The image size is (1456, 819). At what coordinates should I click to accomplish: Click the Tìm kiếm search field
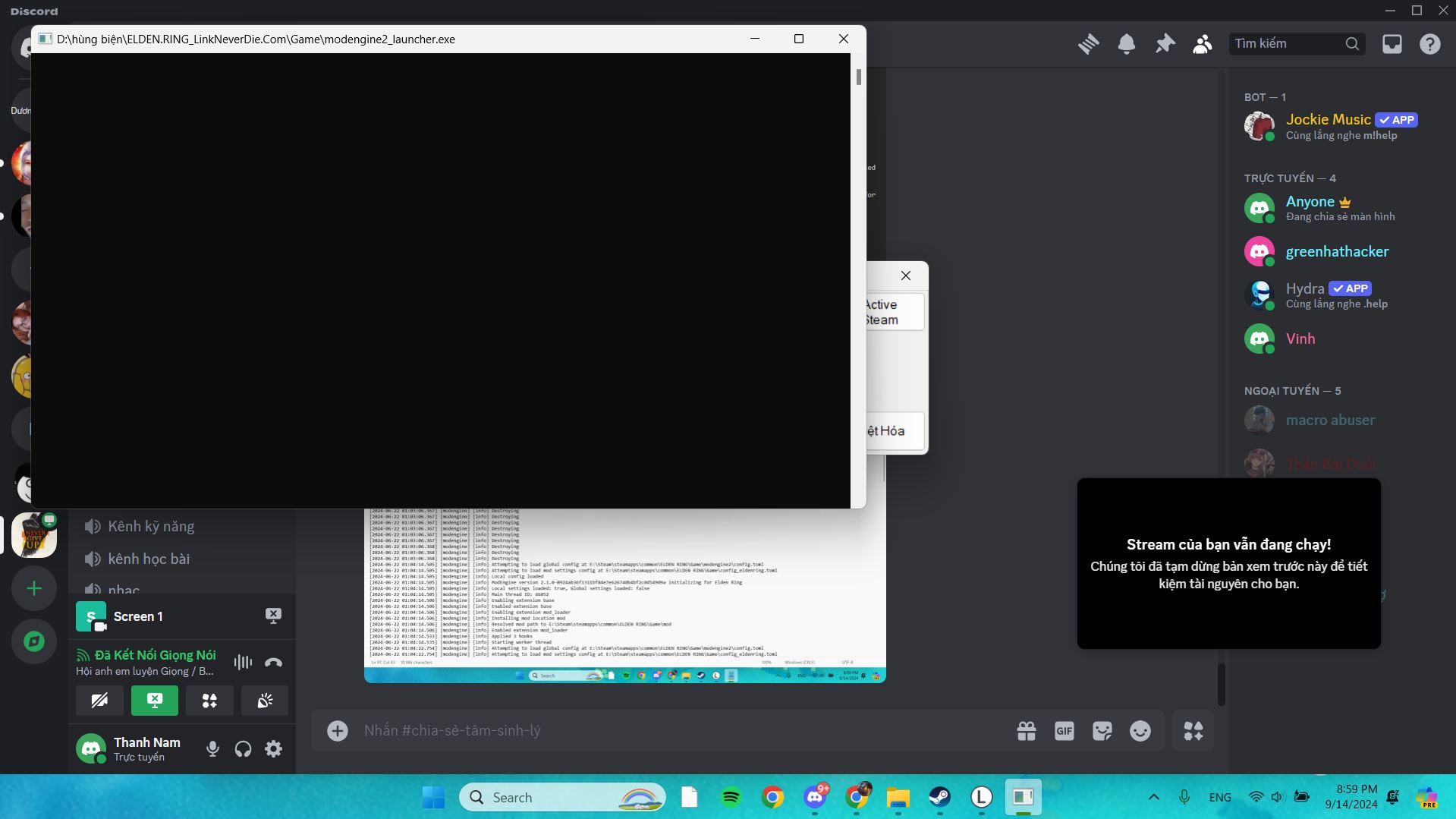(x=1288, y=44)
